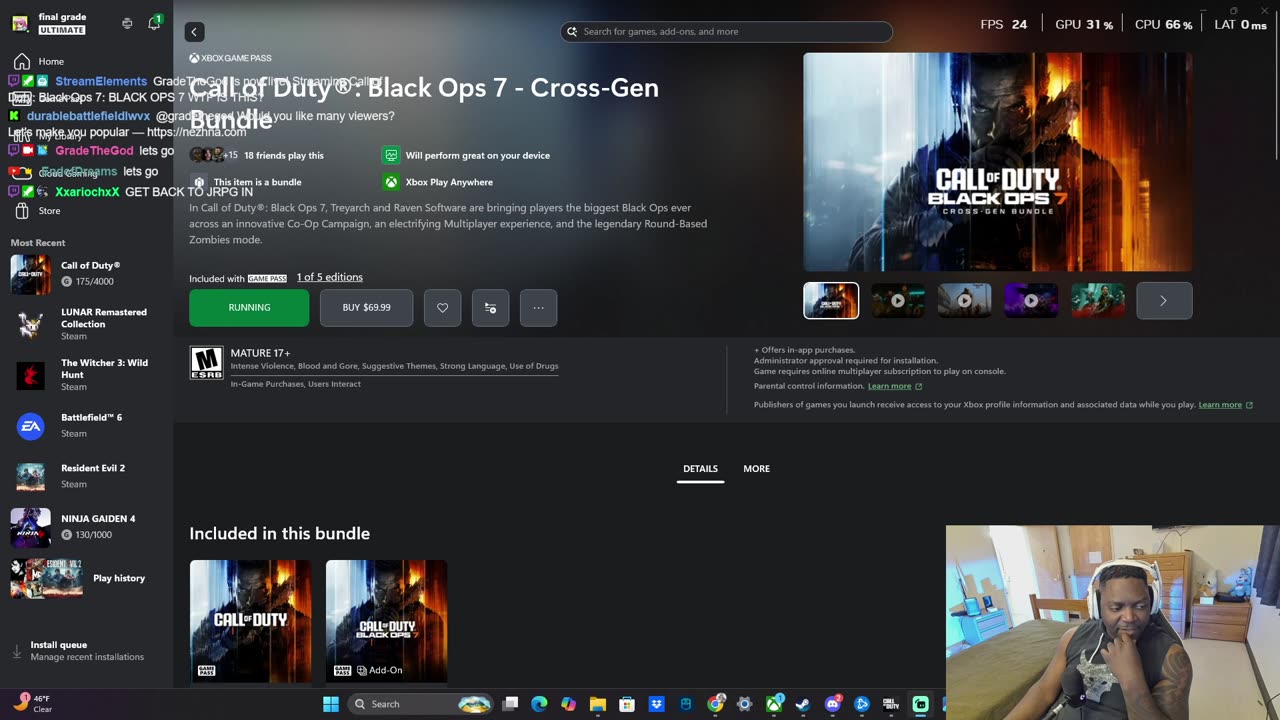
Task: Open Copilot from the taskbar
Action: (x=568, y=704)
